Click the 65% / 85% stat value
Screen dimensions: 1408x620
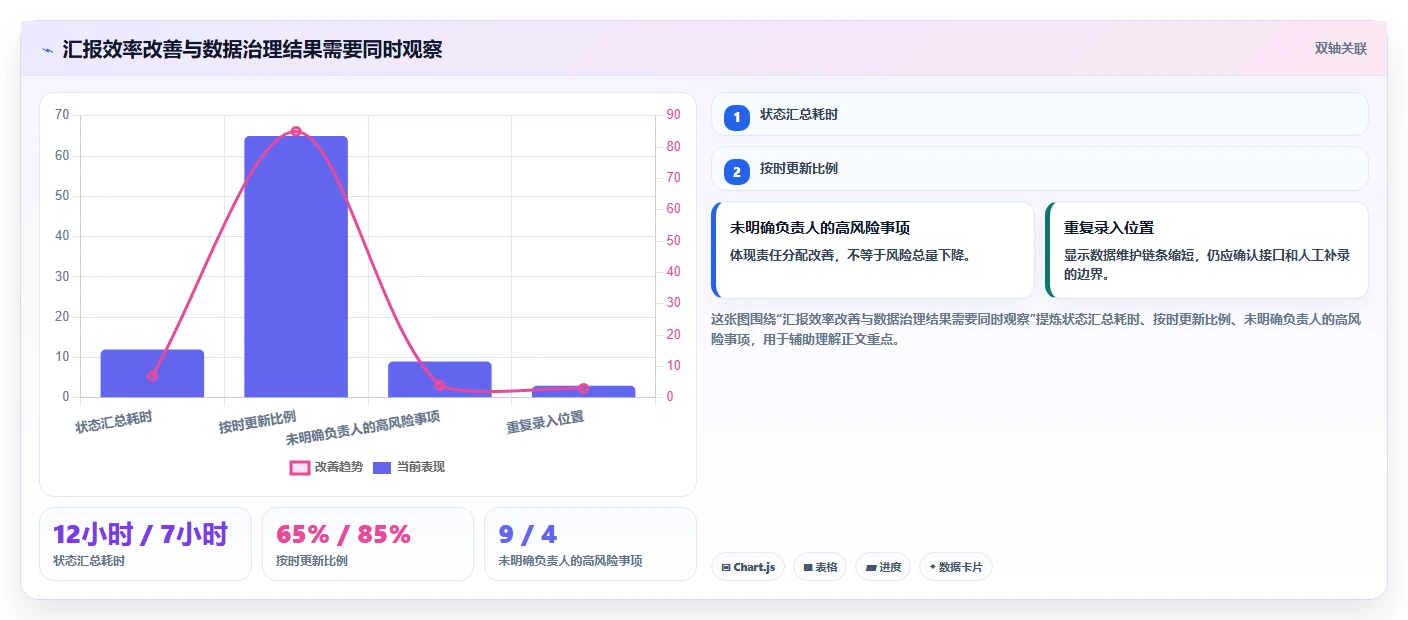(x=343, y=534)
